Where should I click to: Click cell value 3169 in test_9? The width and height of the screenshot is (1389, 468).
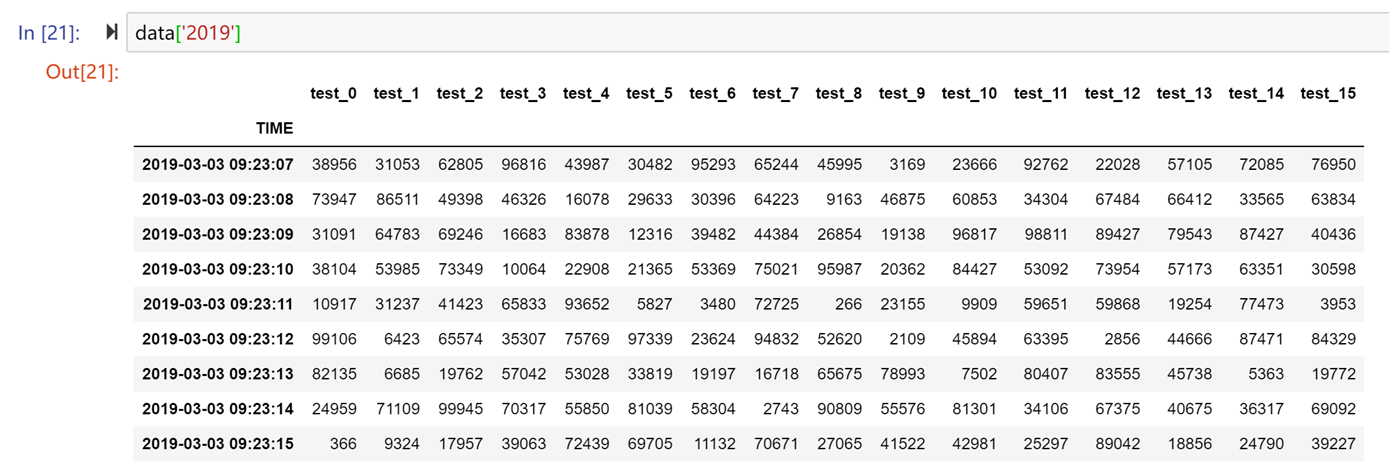coord(907,164)
